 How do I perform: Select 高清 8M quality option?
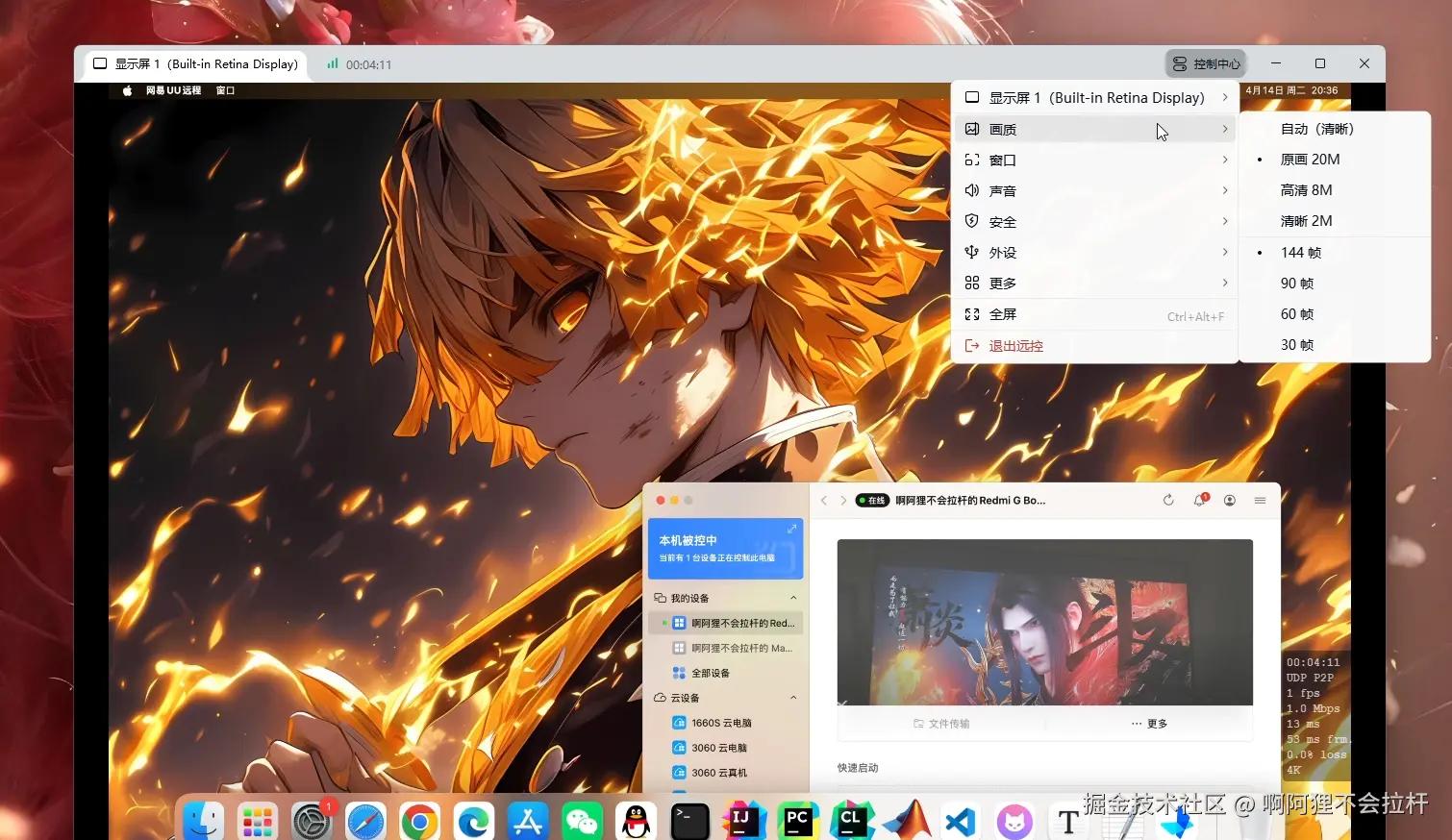pyautogui.click(x=1335, y=190)
